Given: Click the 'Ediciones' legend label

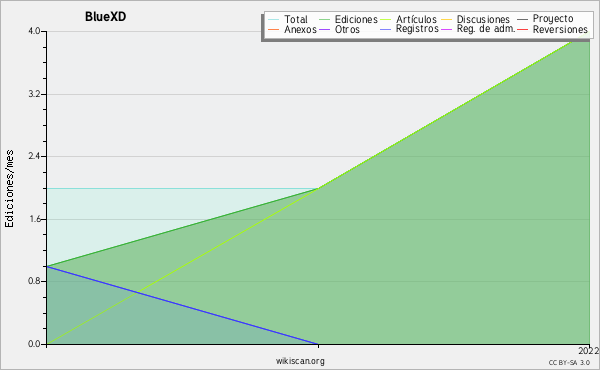Looking at the screenshot, I should (356, 19).
